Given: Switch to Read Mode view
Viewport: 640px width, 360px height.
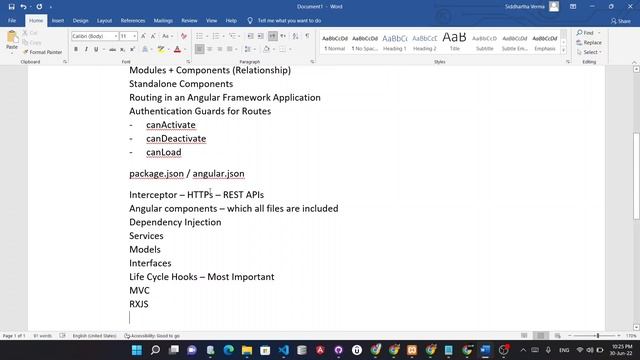Looking at the screenshot, I should [x=524, y=336].
